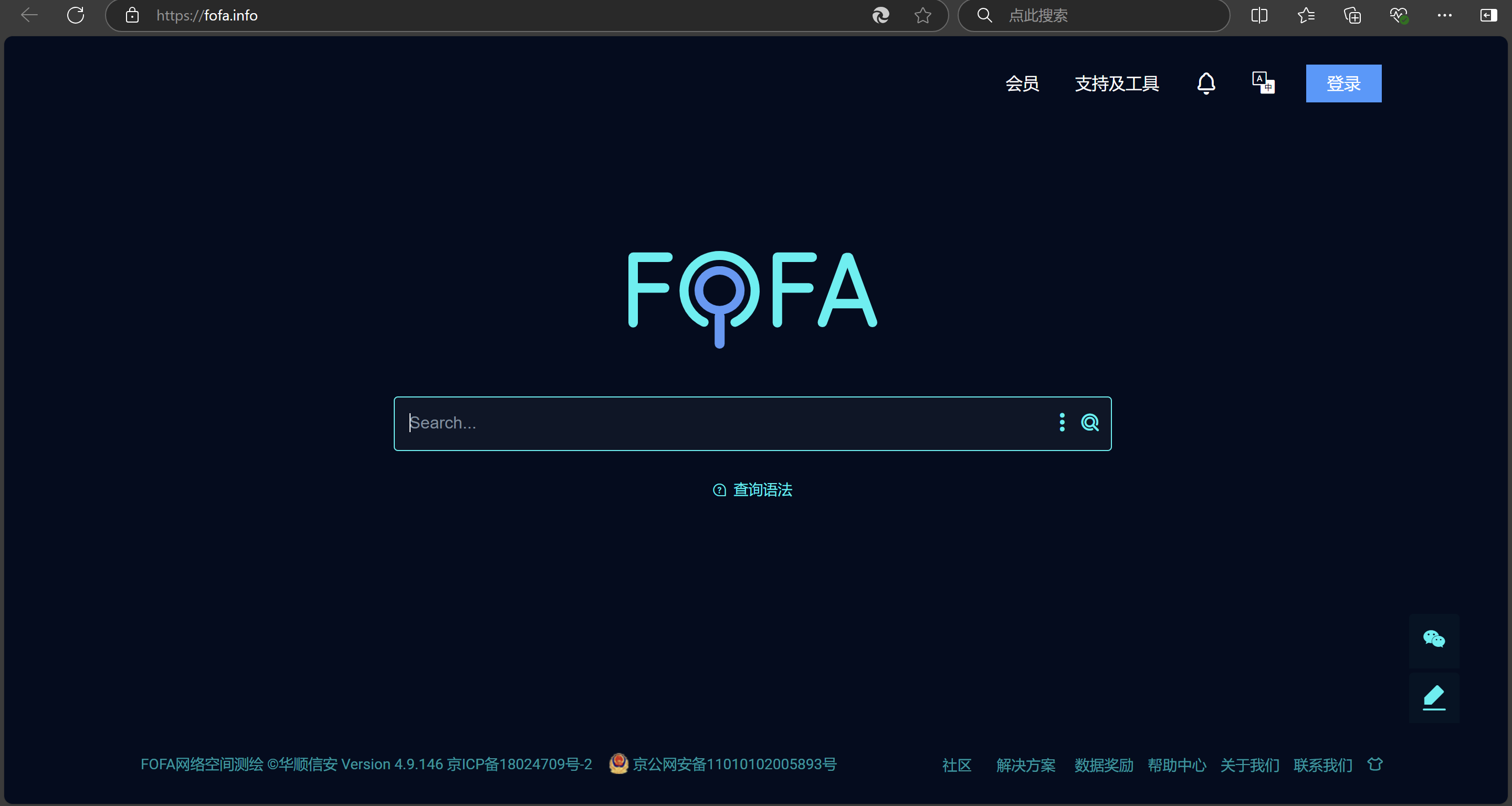
Task: Open the WeChat contact floating icon
Action: click(1433, 639)
